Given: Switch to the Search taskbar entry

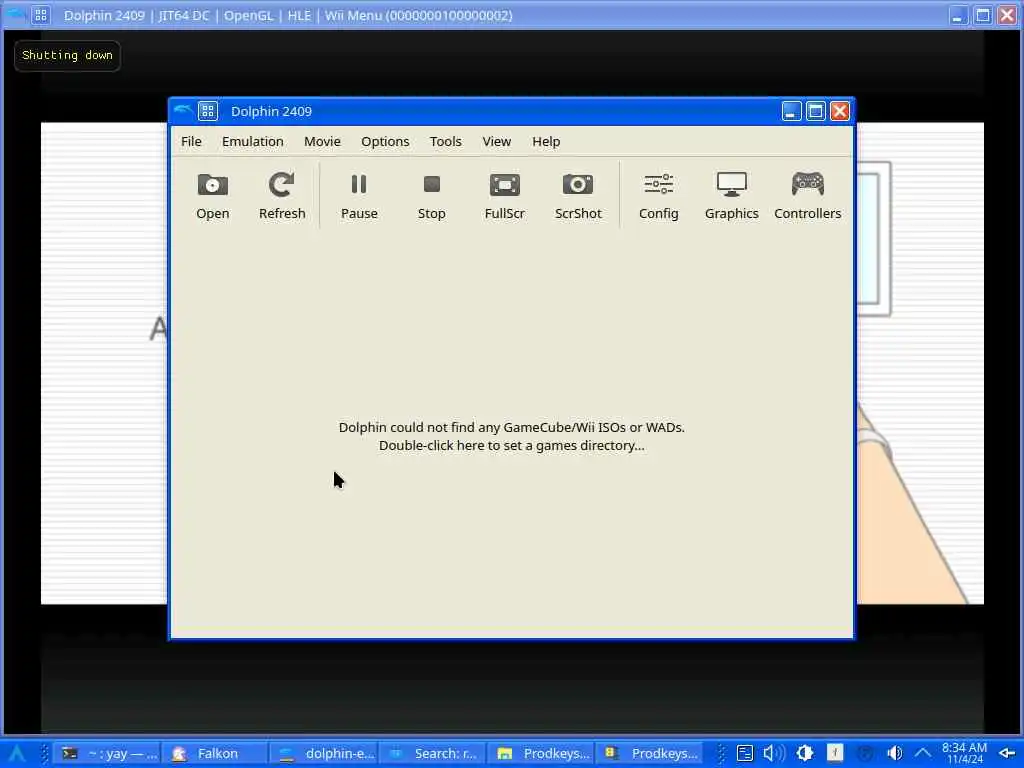Looking at the screenshot, I should point(432,754).
